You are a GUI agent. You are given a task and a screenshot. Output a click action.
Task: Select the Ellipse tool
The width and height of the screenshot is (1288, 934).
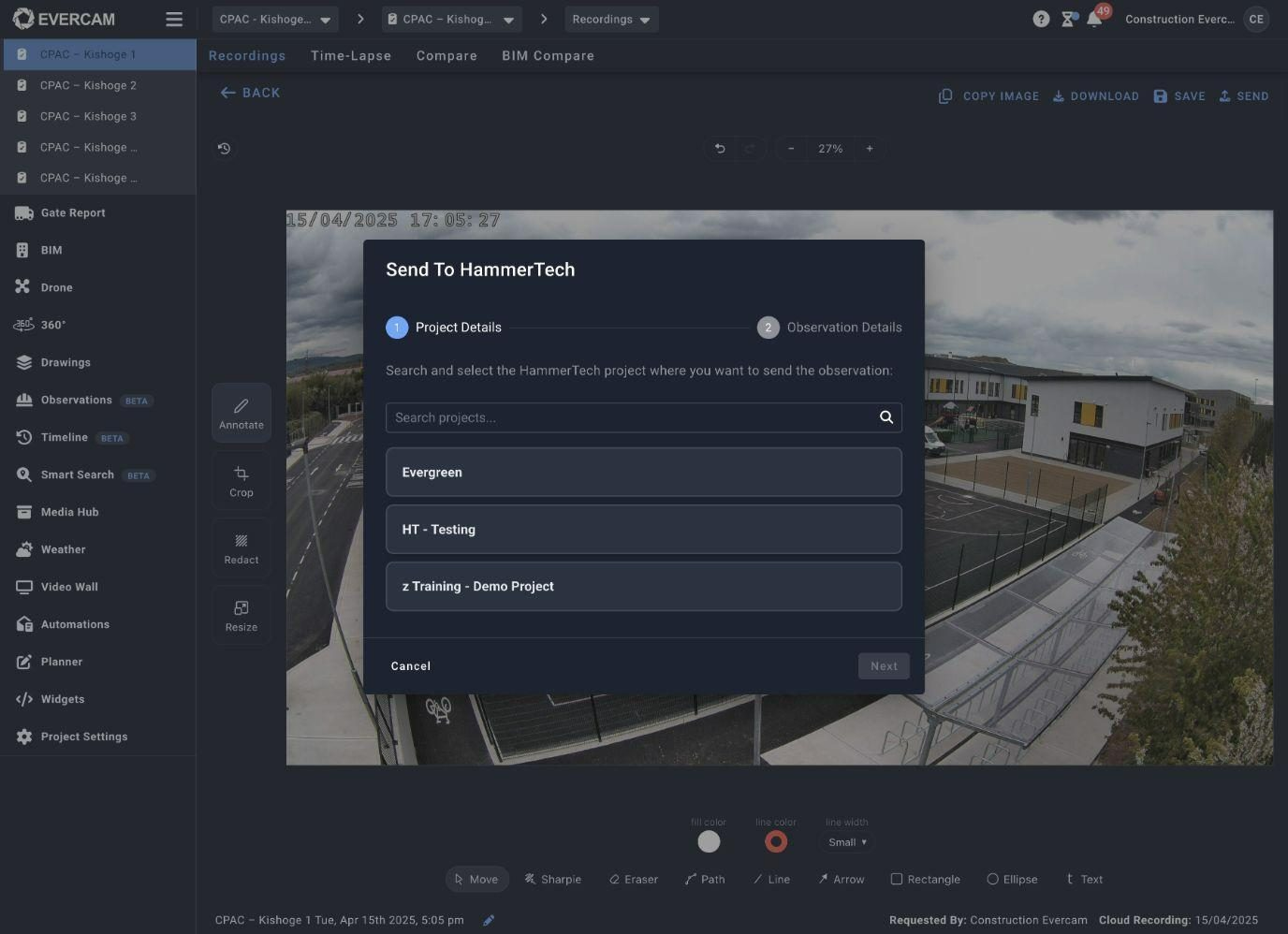coord(1012,879)
